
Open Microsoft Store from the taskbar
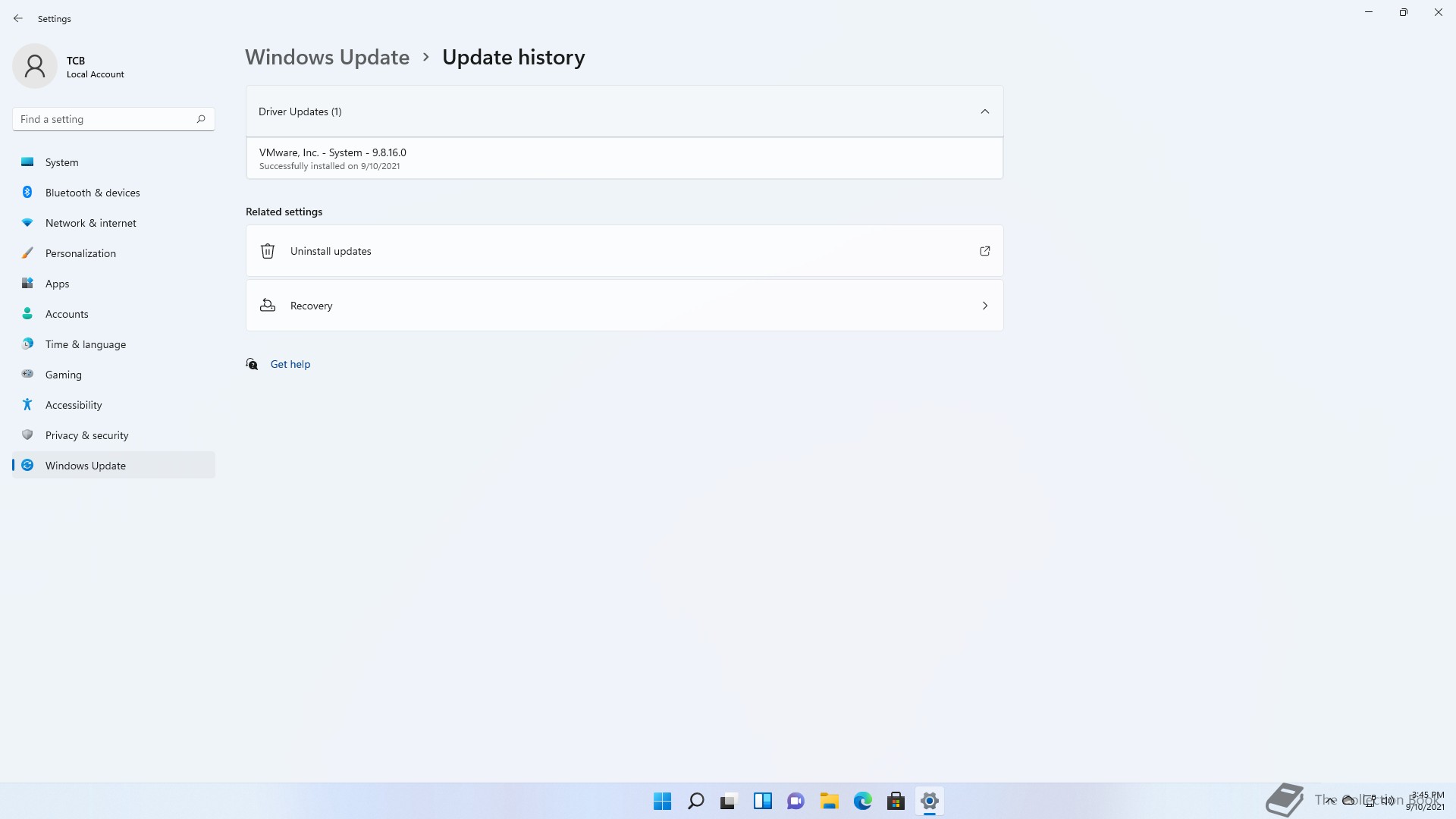(896, 802)
